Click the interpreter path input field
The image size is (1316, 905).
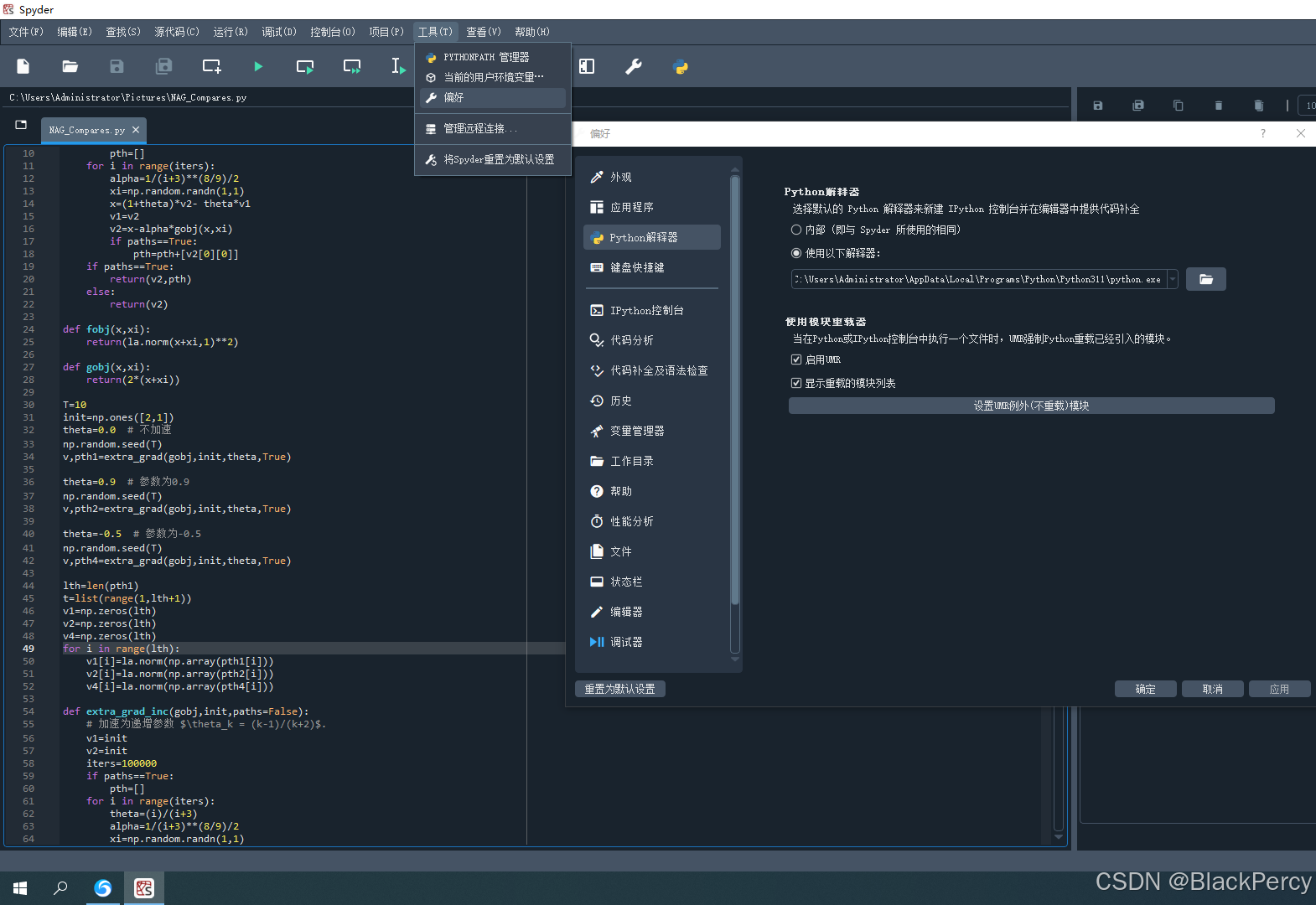tap(979, 279)
